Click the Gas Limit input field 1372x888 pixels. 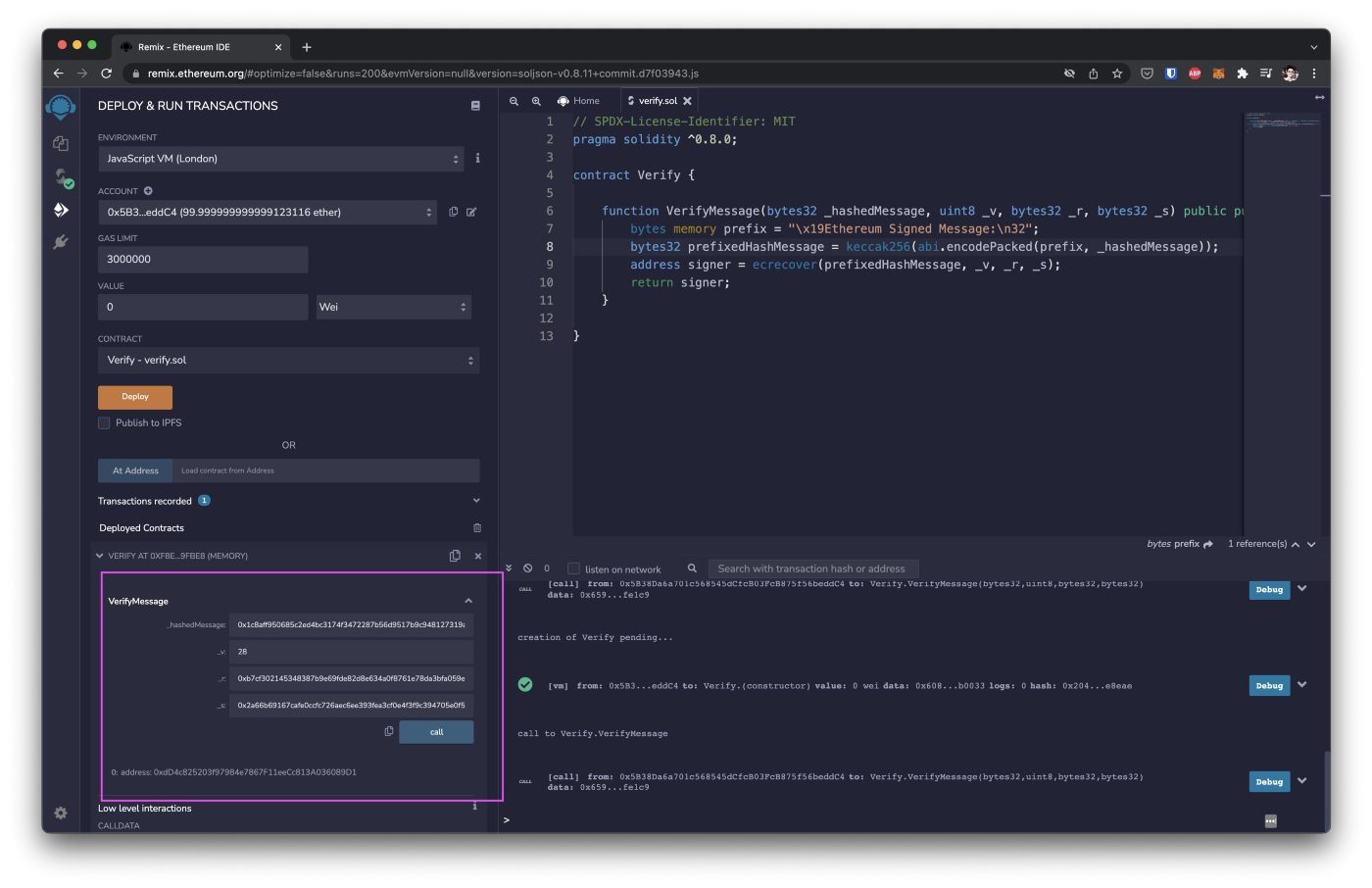pyautogui.click(x=203, y=260)
